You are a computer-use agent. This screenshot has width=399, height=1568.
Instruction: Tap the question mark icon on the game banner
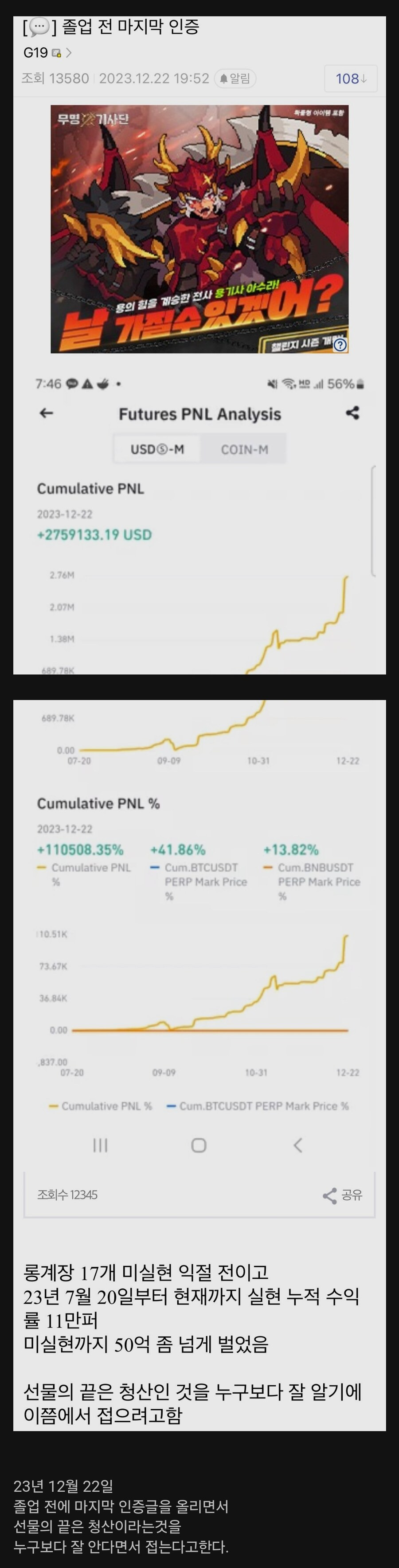coord(341,345)
